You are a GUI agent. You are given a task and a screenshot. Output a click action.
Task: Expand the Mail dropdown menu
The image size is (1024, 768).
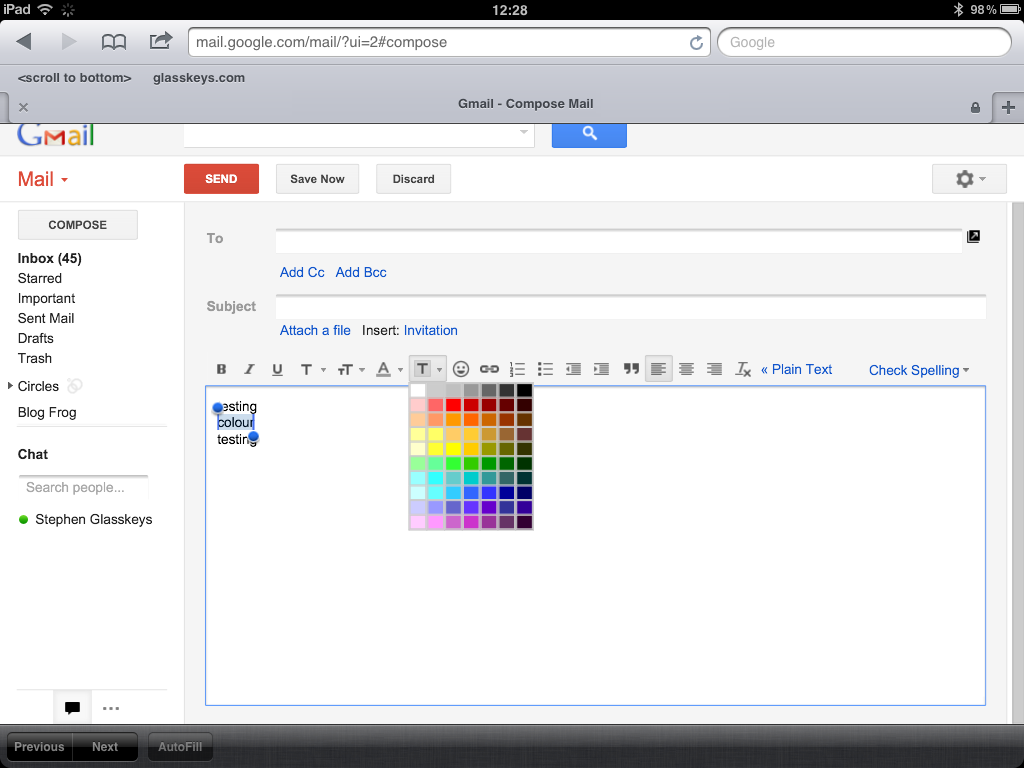pyautogui.click(x=43, y=179)
